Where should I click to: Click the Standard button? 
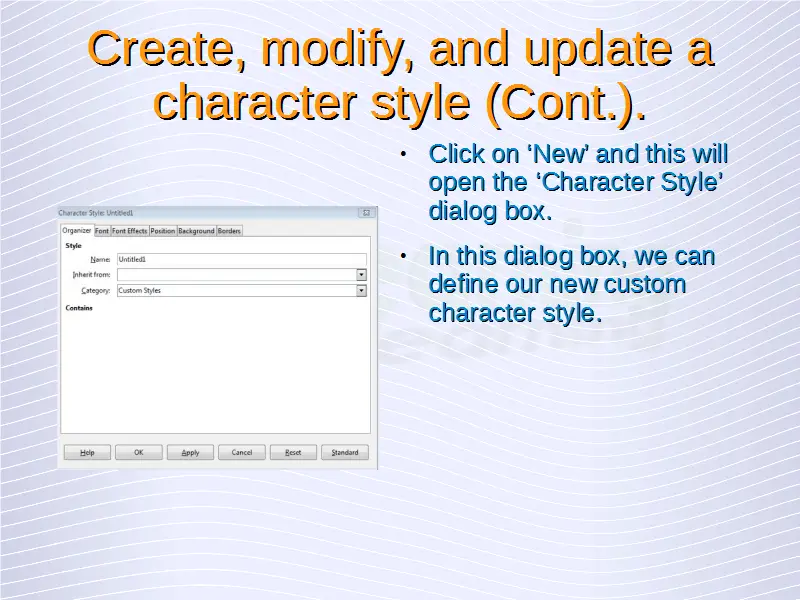tap(345, 452)
